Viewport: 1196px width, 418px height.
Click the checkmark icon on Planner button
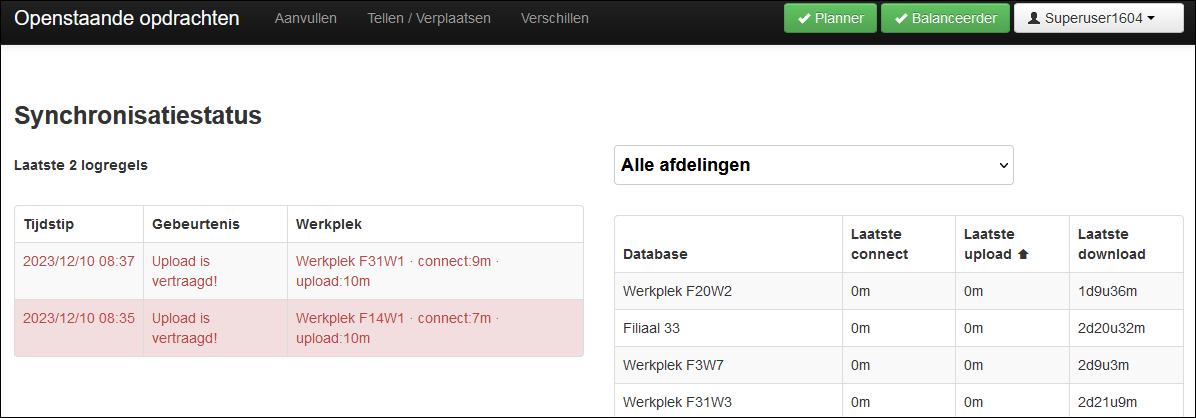click(x=803, y=19)
